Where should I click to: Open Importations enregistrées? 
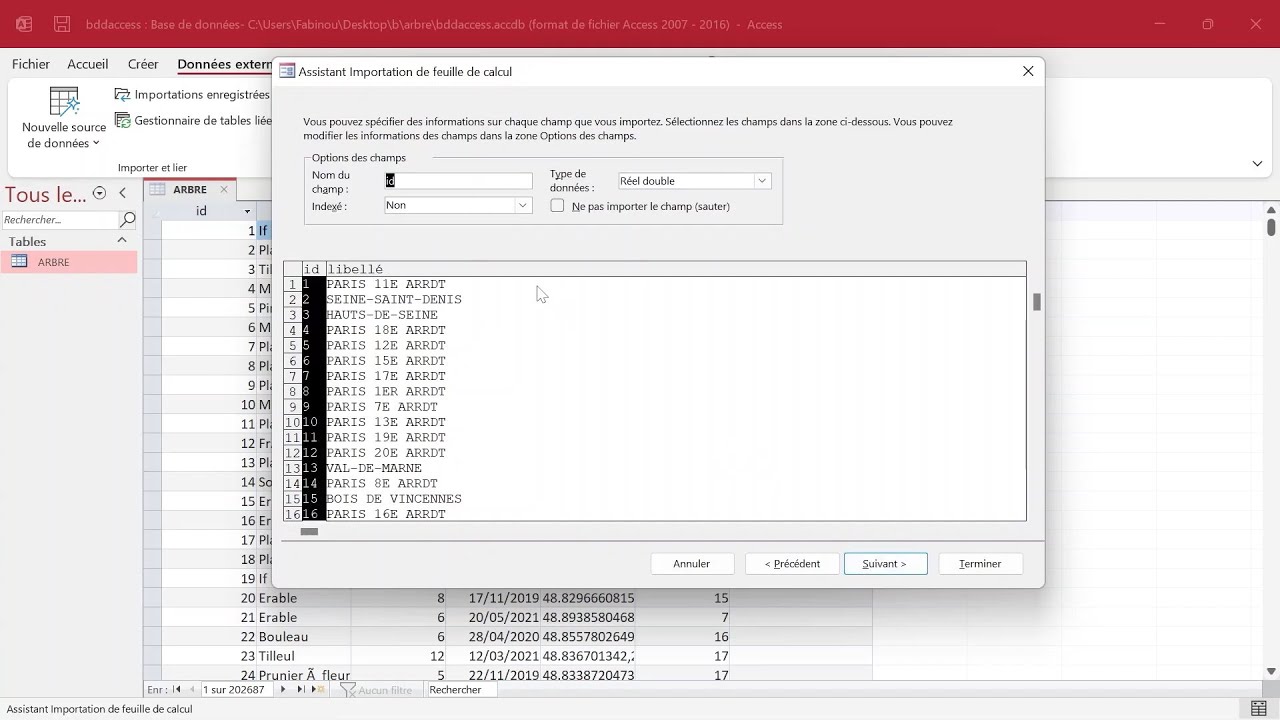click(192, 95)
